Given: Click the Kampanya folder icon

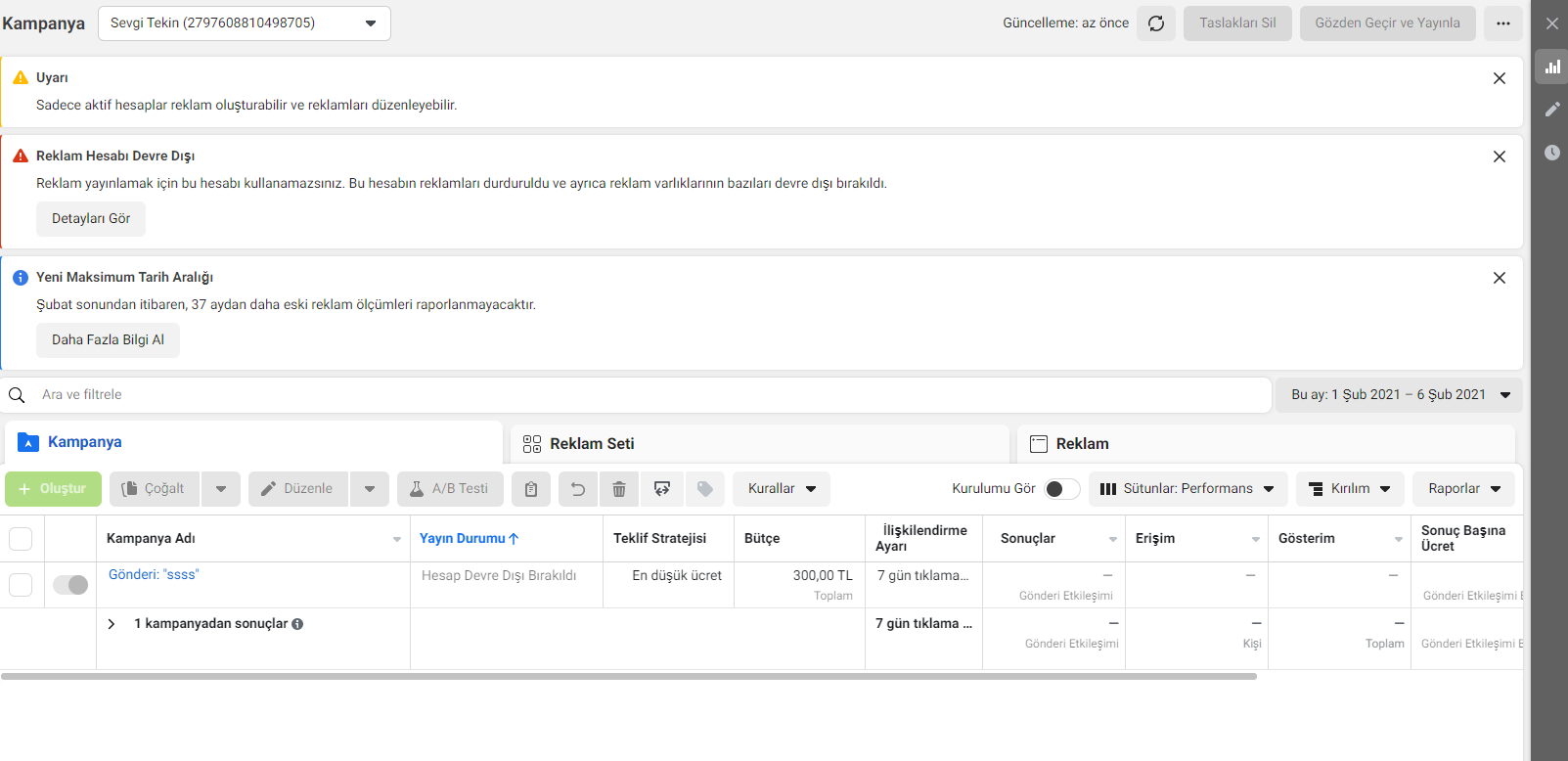Looking at the screenshot, I should [x=28, y=442].
